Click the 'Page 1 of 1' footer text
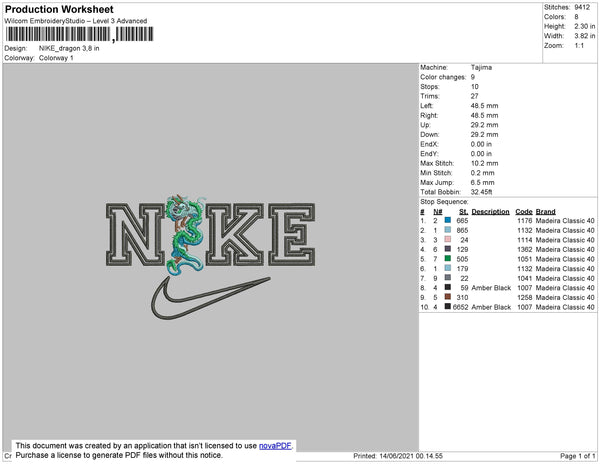 click(577, 456)
